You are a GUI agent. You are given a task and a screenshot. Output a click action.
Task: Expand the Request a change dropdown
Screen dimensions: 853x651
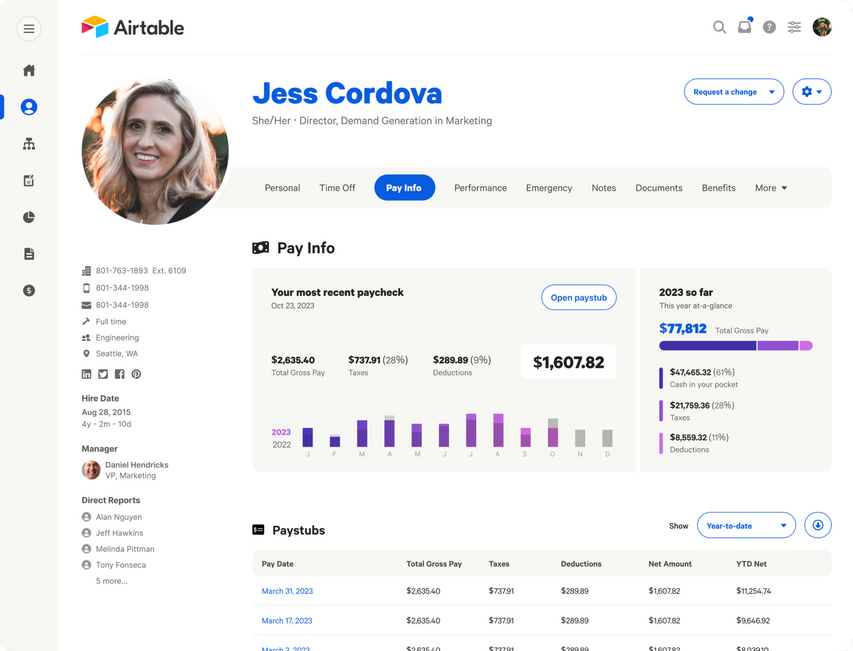click(734, 92)
